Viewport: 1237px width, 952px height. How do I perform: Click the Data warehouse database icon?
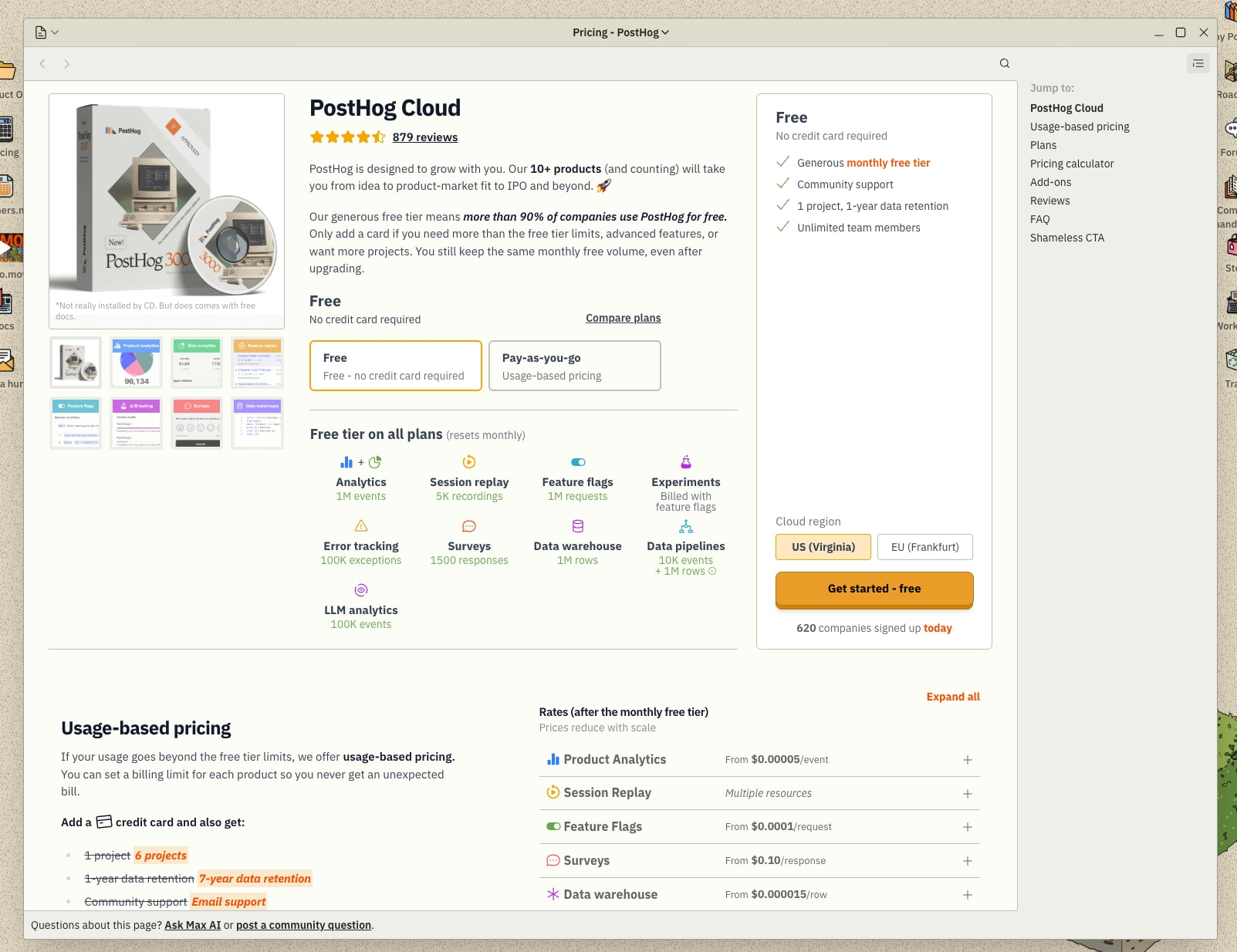click(578, 526)
